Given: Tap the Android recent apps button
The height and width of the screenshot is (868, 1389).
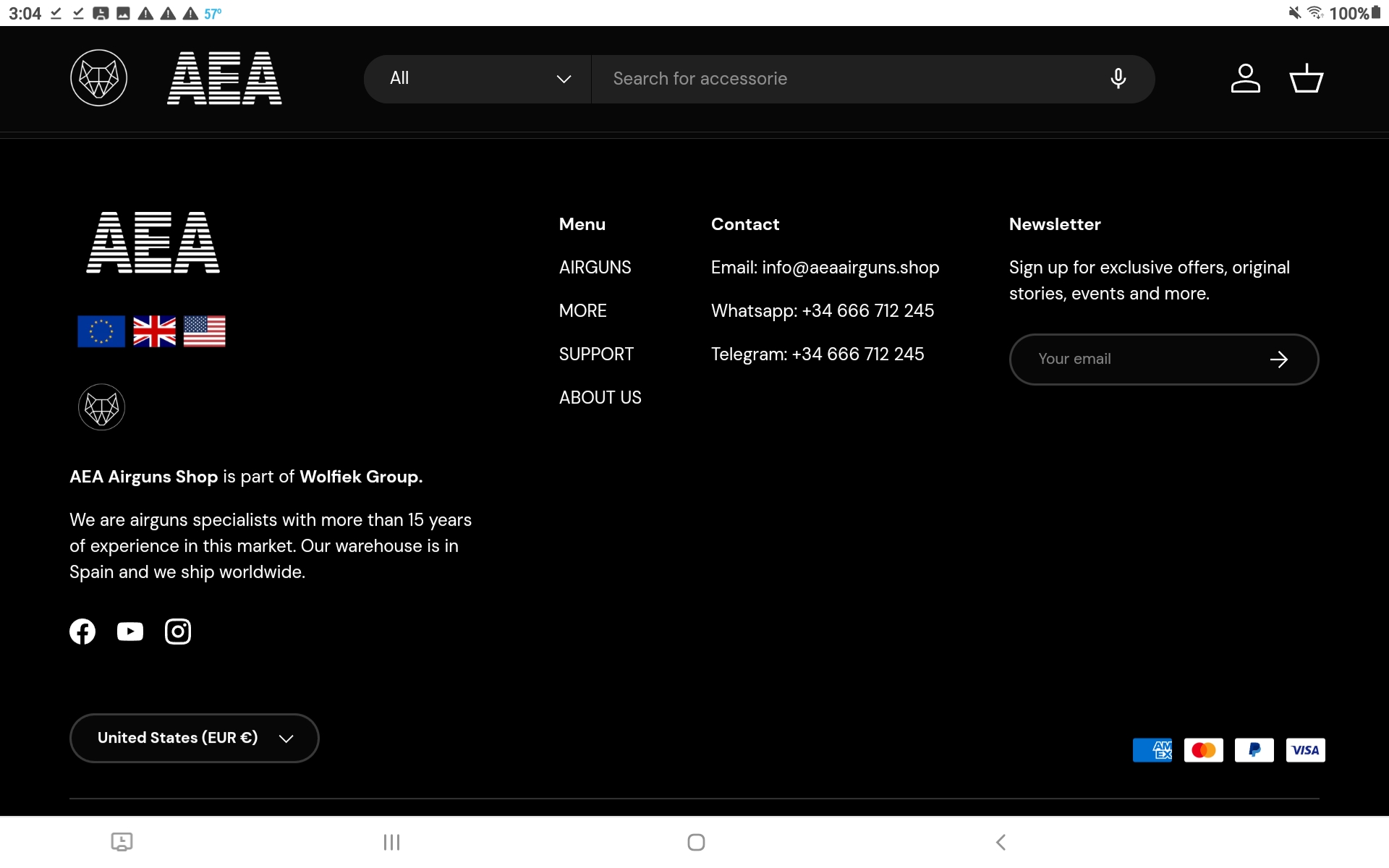Looking at the screenshot, I should (x=391, y=842).
